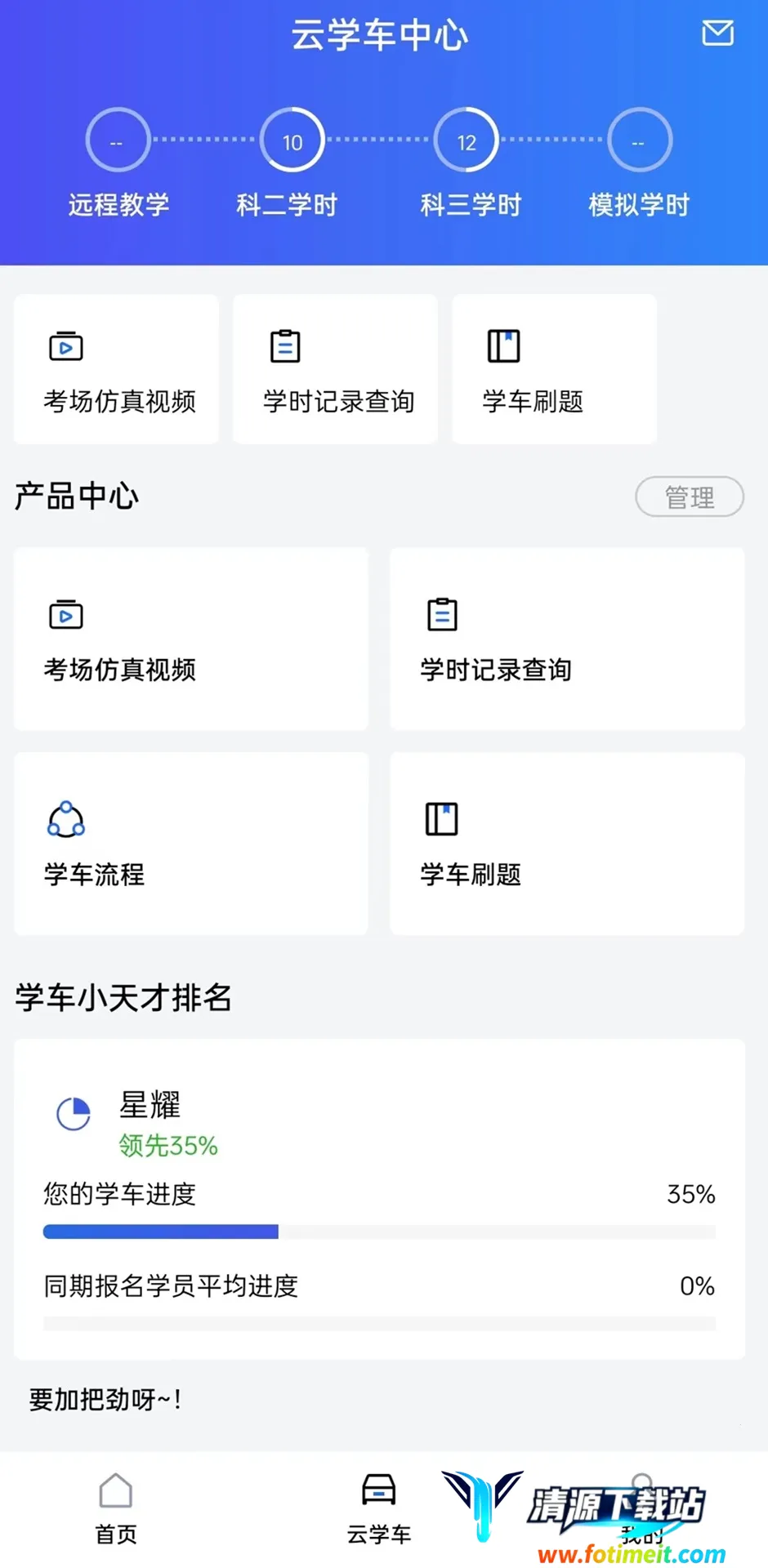This screenshot has width=768, height=1568.
Task: Open 学车刷题 card in 产品中心
Action: coord(567,844)
